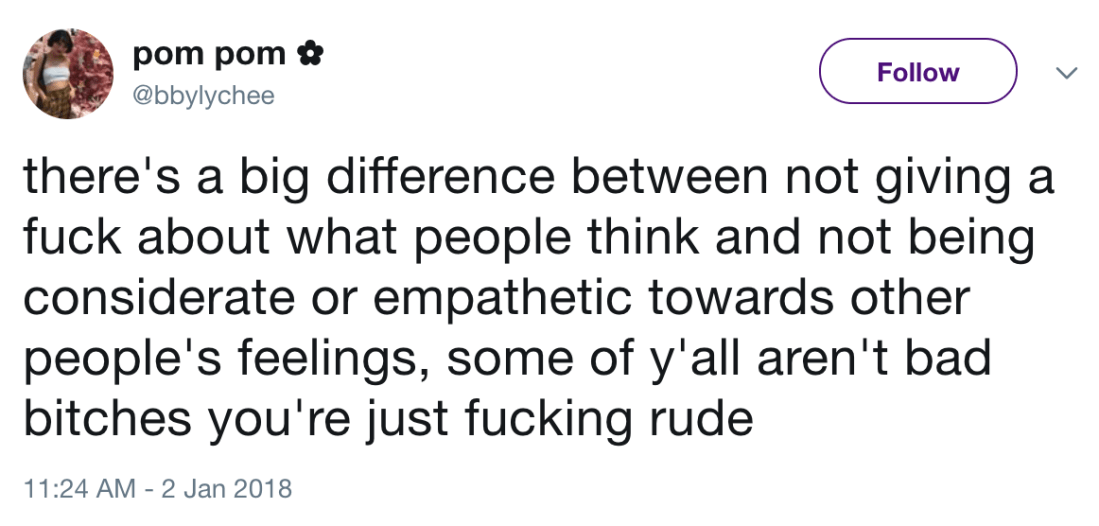Click the date "2 Jan 2018"
The image size is (1099, 526).
(228, 489)
